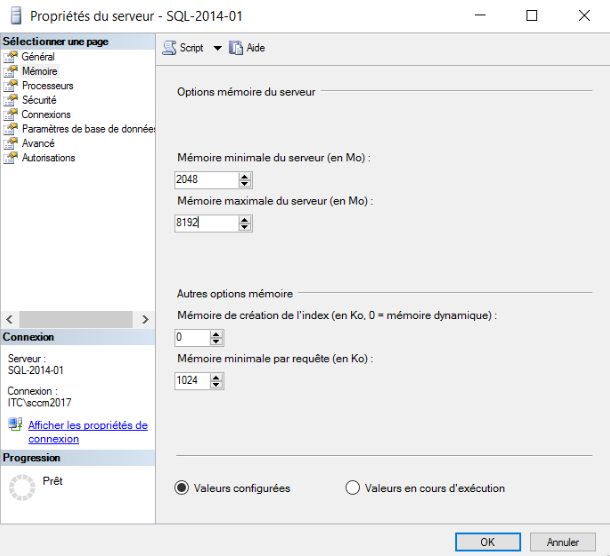The width and height of the screenshot is (610, 556).
Task: Increase maximum server memory value
Action: (x=244, y=219)
